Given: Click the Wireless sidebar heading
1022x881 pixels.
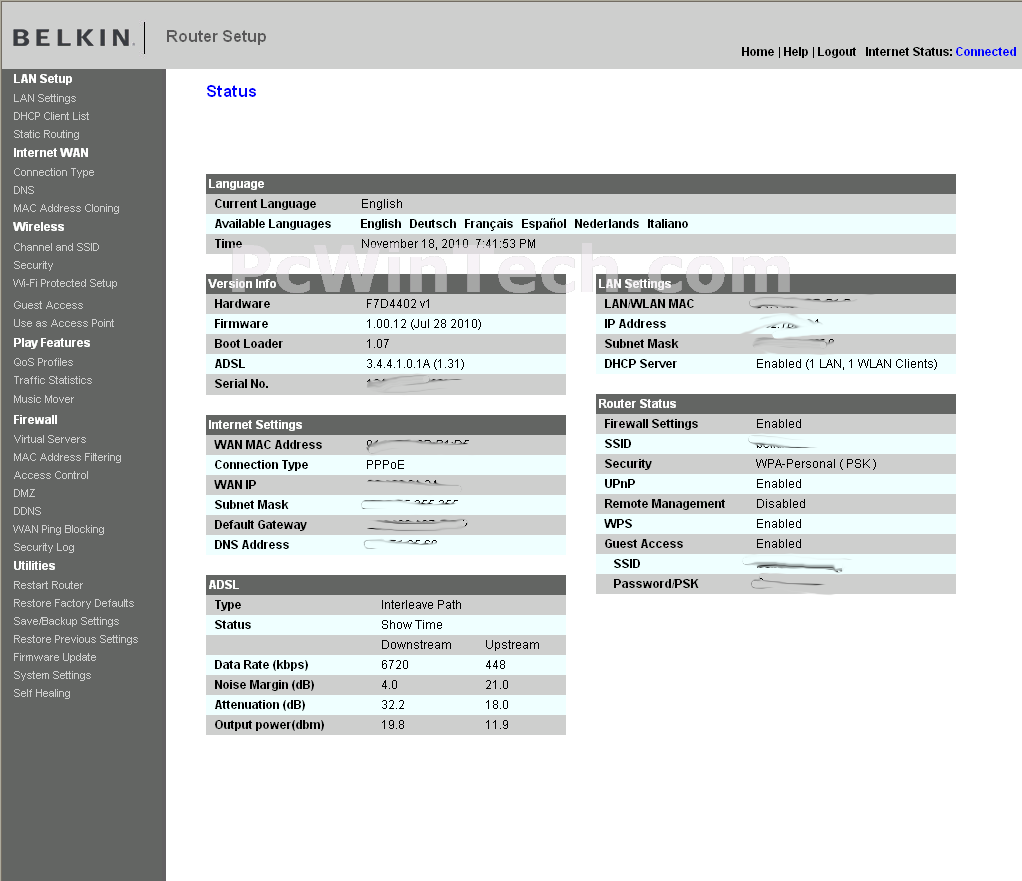Looking at the screenshot, I should [38, 227].
